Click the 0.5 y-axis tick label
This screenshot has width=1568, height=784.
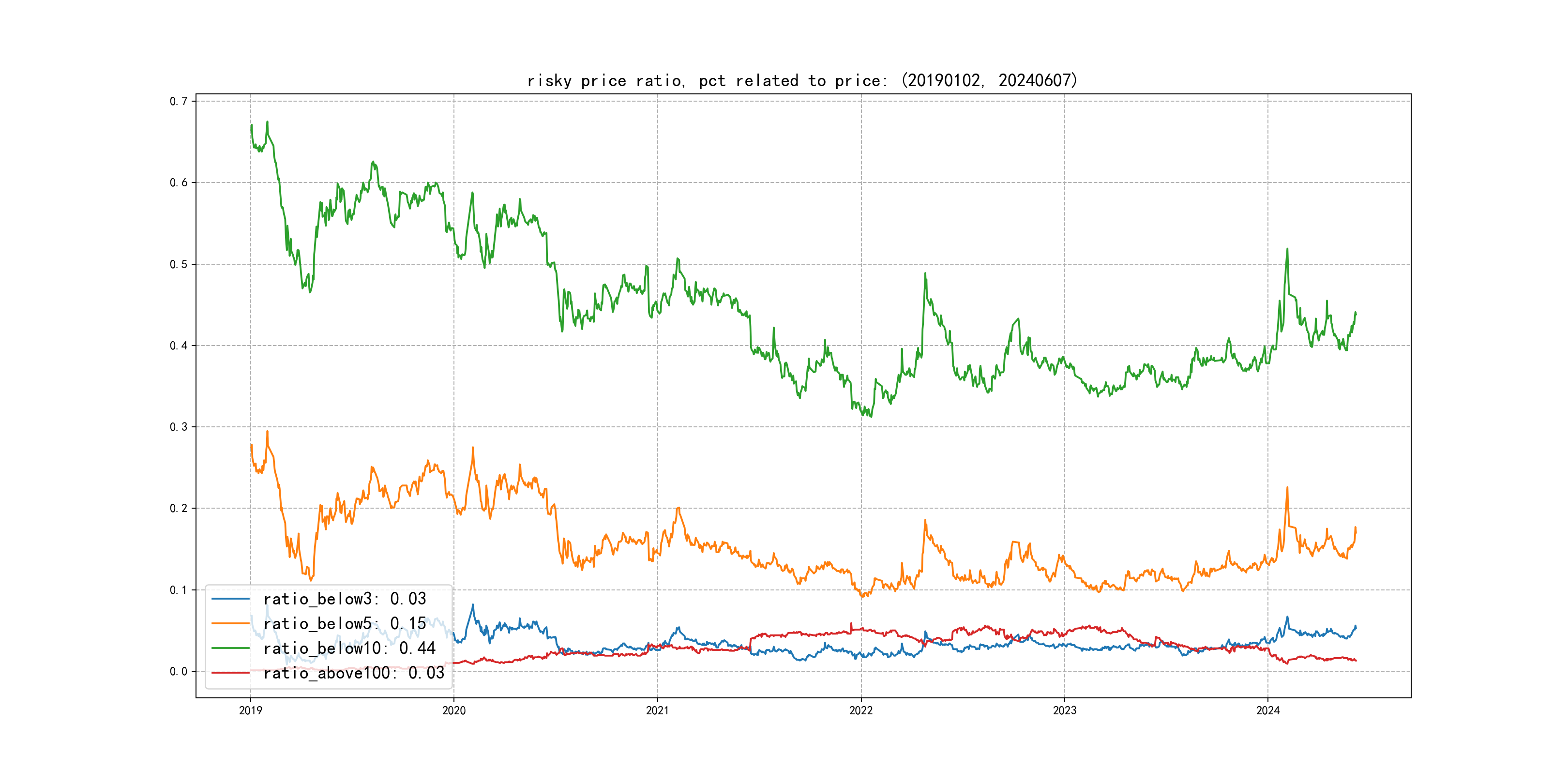click(x=179, y=264)
